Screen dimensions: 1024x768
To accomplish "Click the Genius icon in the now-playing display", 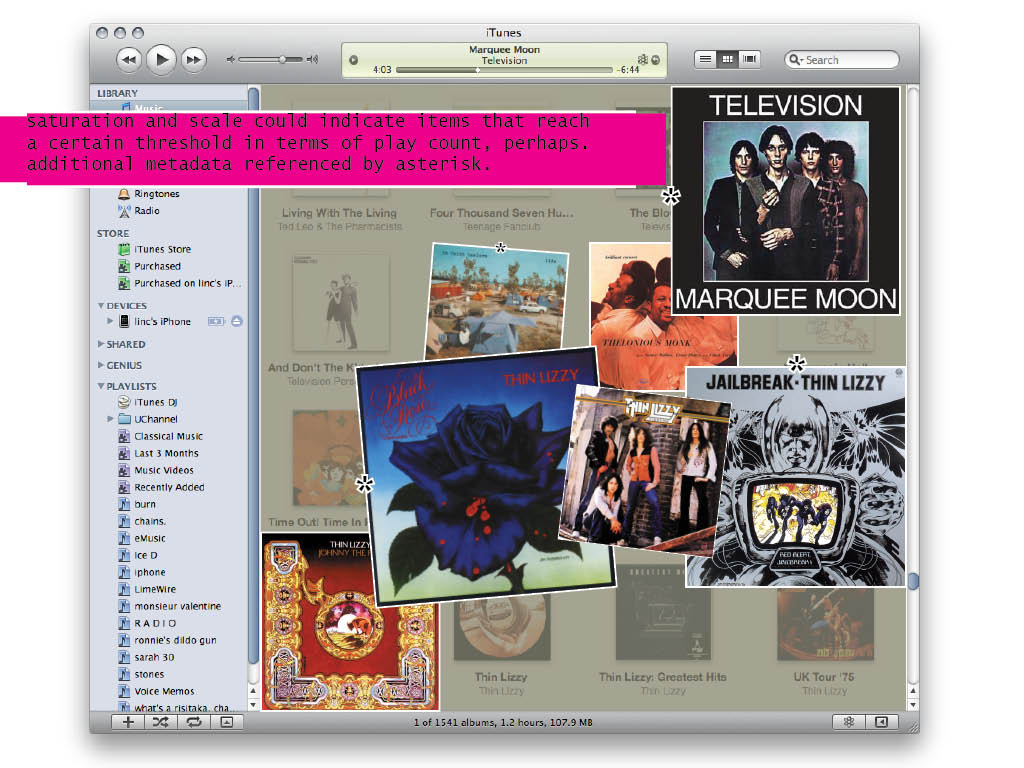I will [x=643, y=59].
